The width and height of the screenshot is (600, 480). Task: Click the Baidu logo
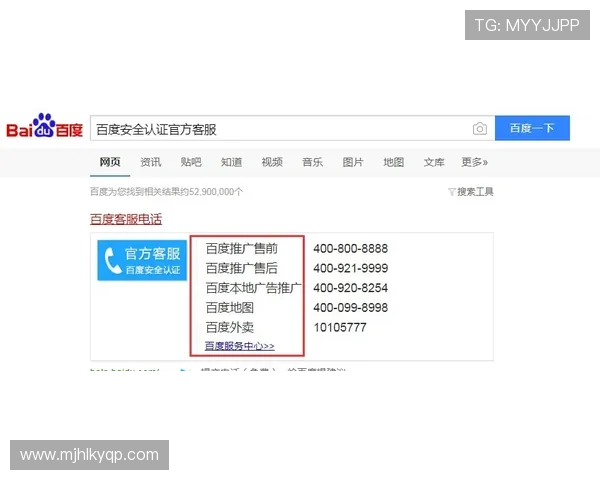(44, 126)
